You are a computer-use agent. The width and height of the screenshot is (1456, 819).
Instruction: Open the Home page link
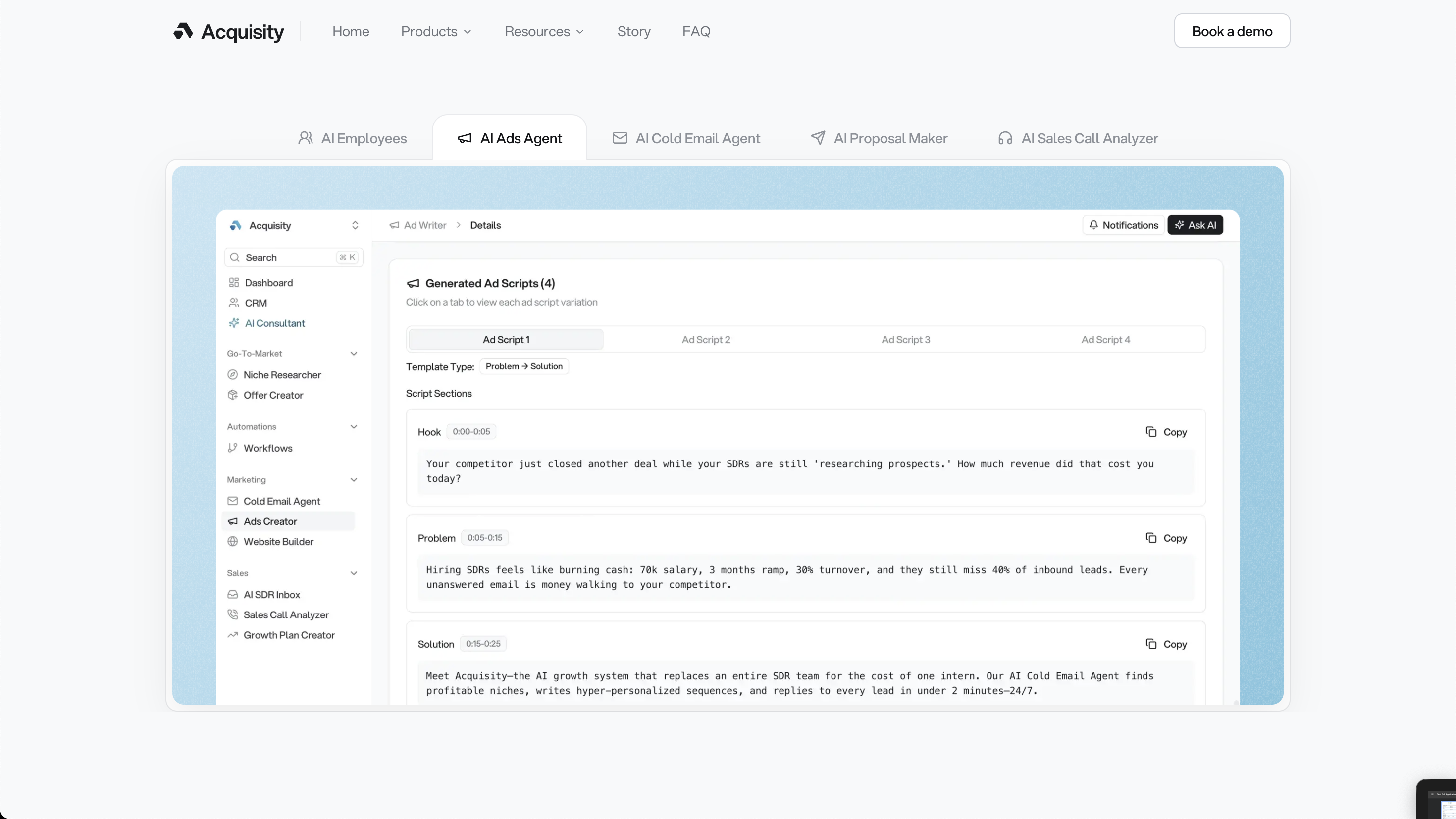point(351,31)
